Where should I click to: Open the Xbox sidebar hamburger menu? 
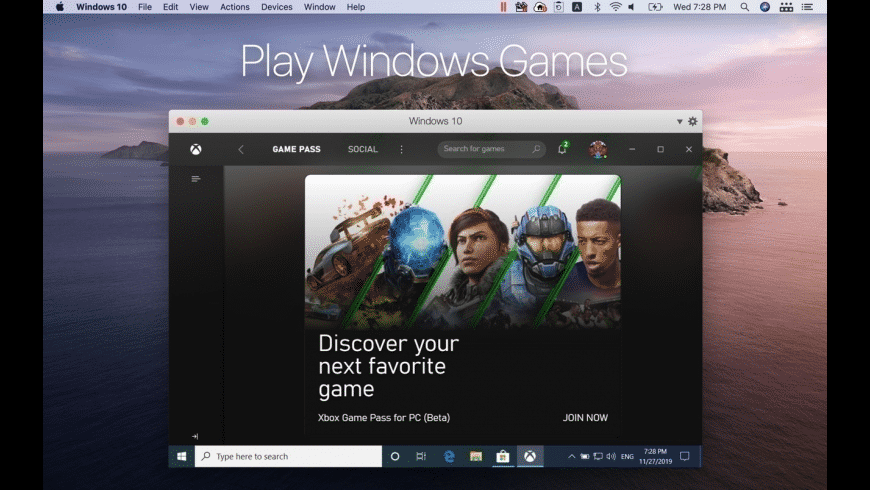[x=195, y=179]
